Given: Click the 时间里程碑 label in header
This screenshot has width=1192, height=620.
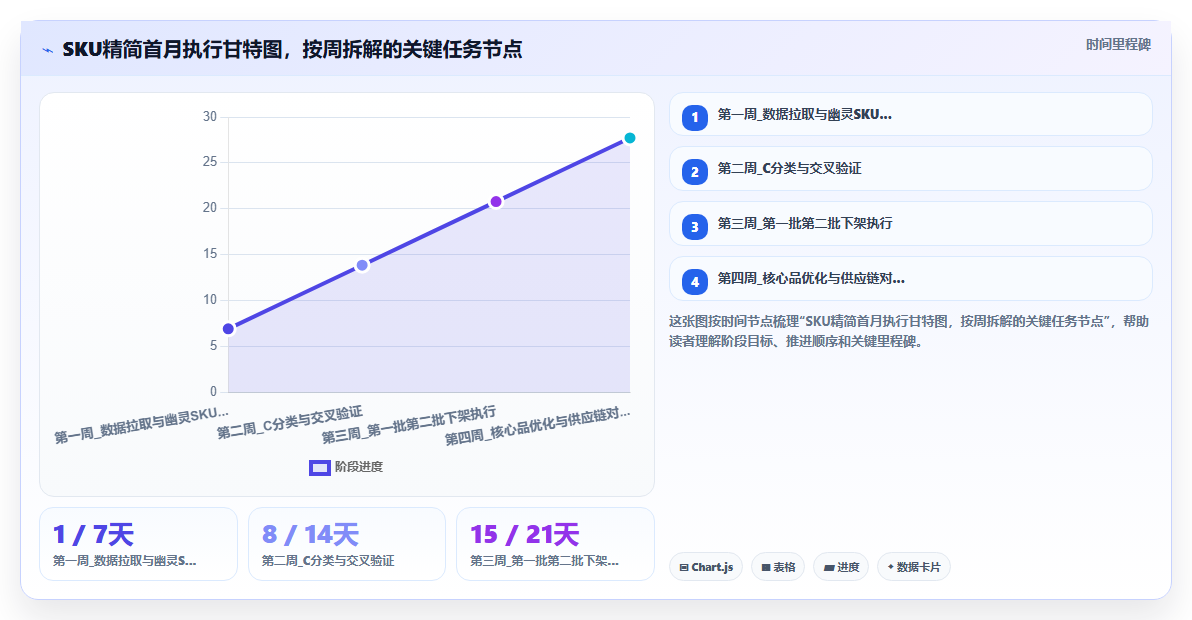Looking at the screenshot, I should [1118, 45].
